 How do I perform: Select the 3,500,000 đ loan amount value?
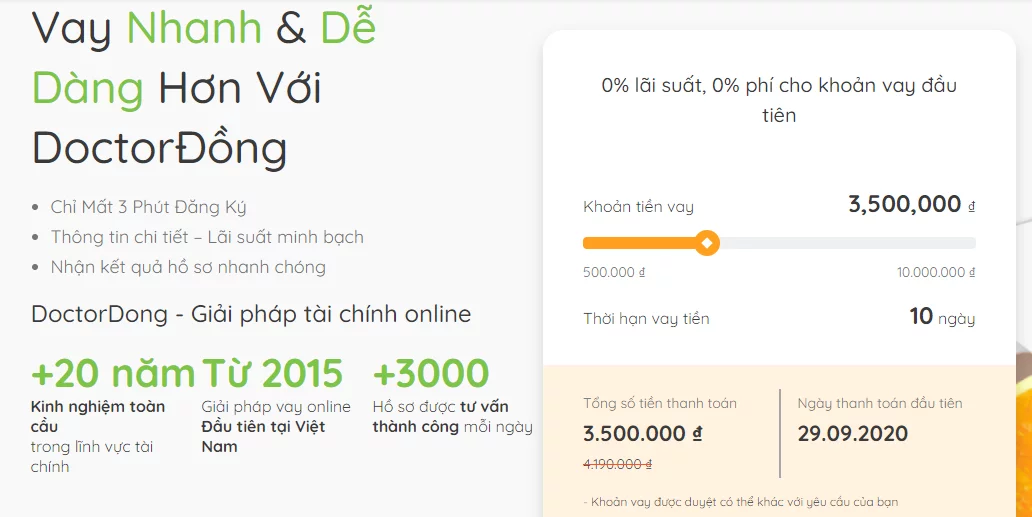pyautogui.click(x=912, y=205)
